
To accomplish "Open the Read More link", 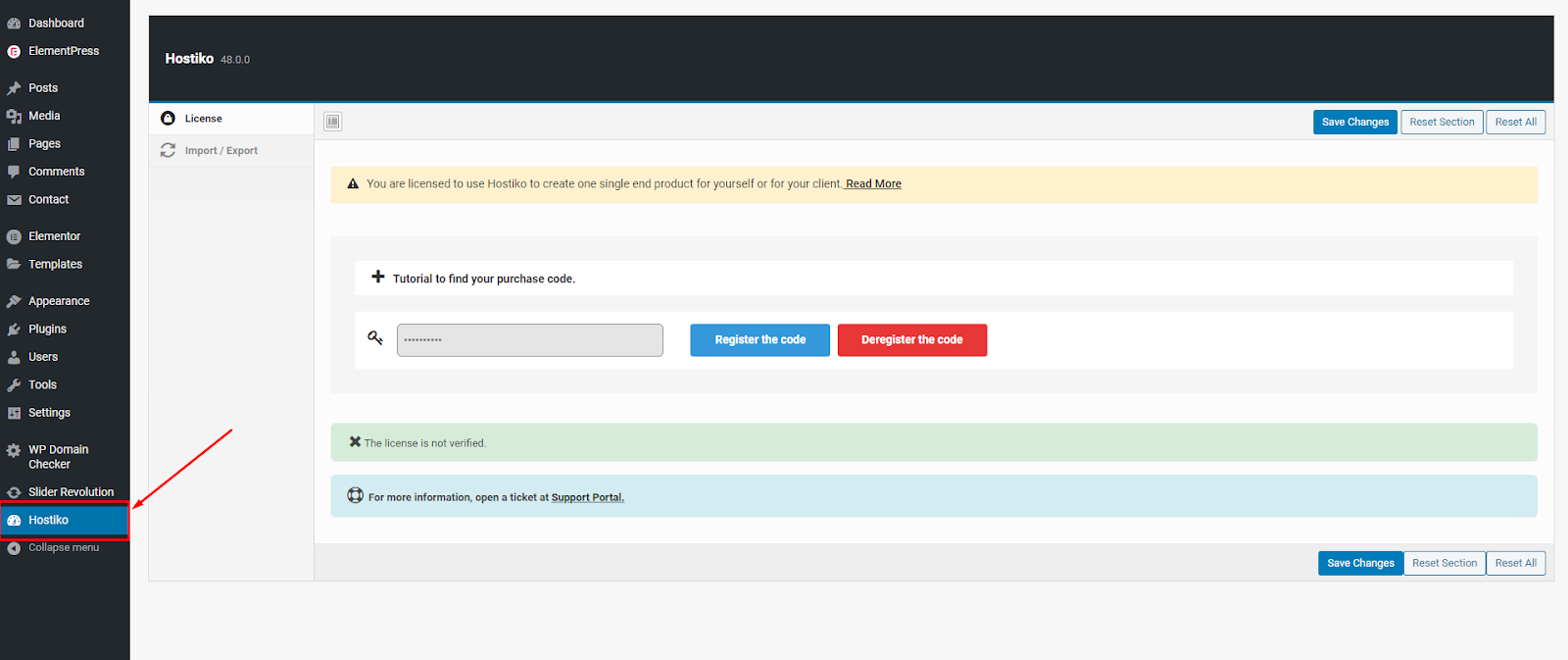I will click(872, 184).
